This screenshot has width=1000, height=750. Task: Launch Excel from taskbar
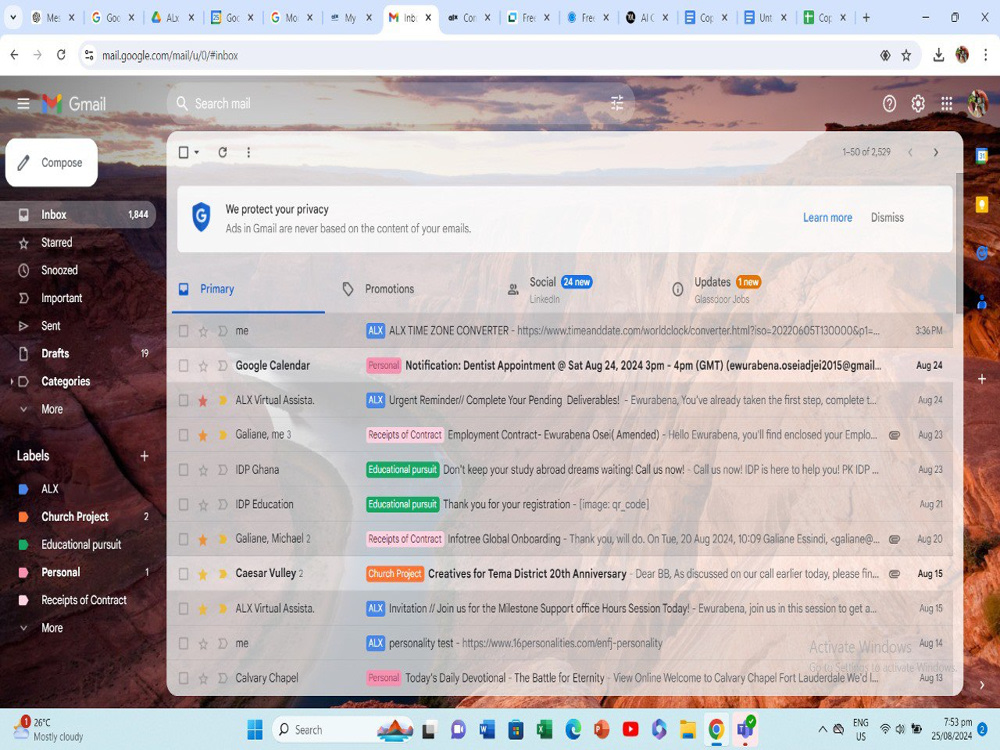pyautogui.click(x=544, y=729)
